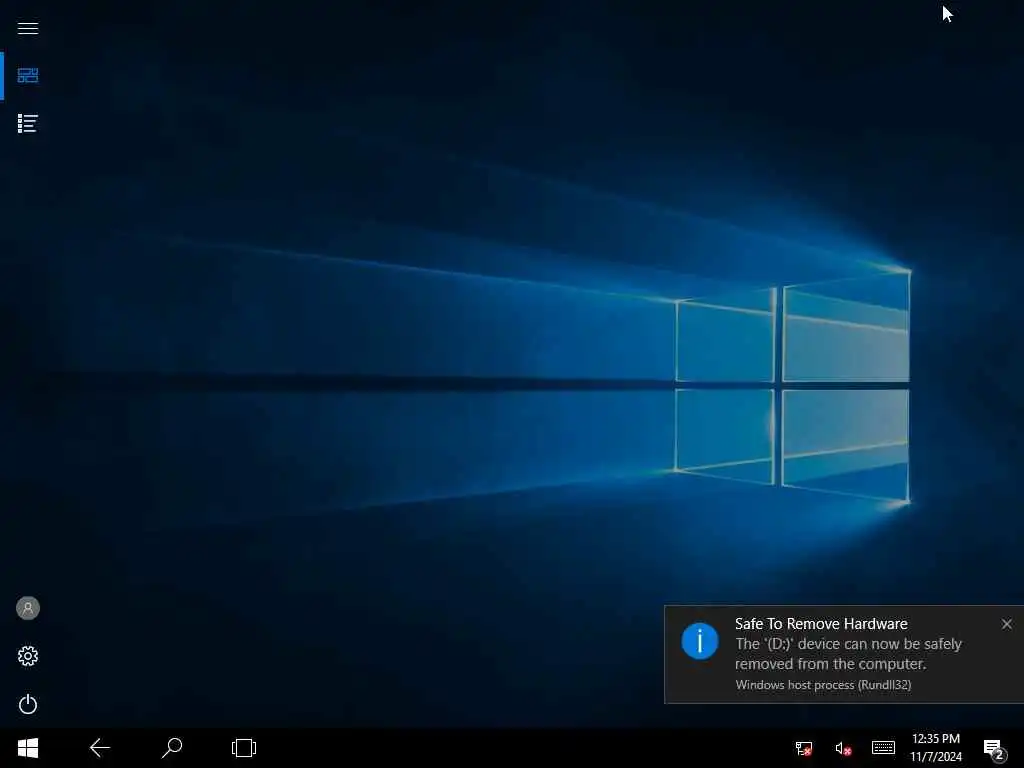1024x768 pixels.
Task: Click the muted volume tray icon
Action: tap(843, 748)
